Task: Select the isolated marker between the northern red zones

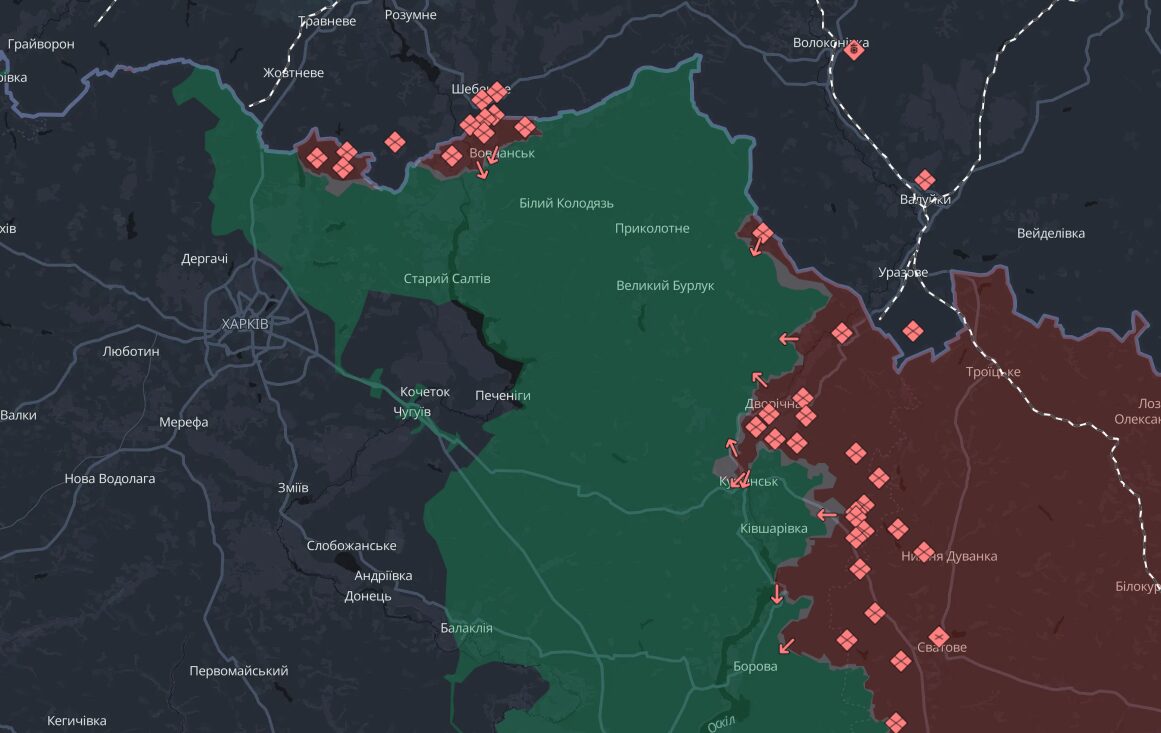Action: point(395,141)
